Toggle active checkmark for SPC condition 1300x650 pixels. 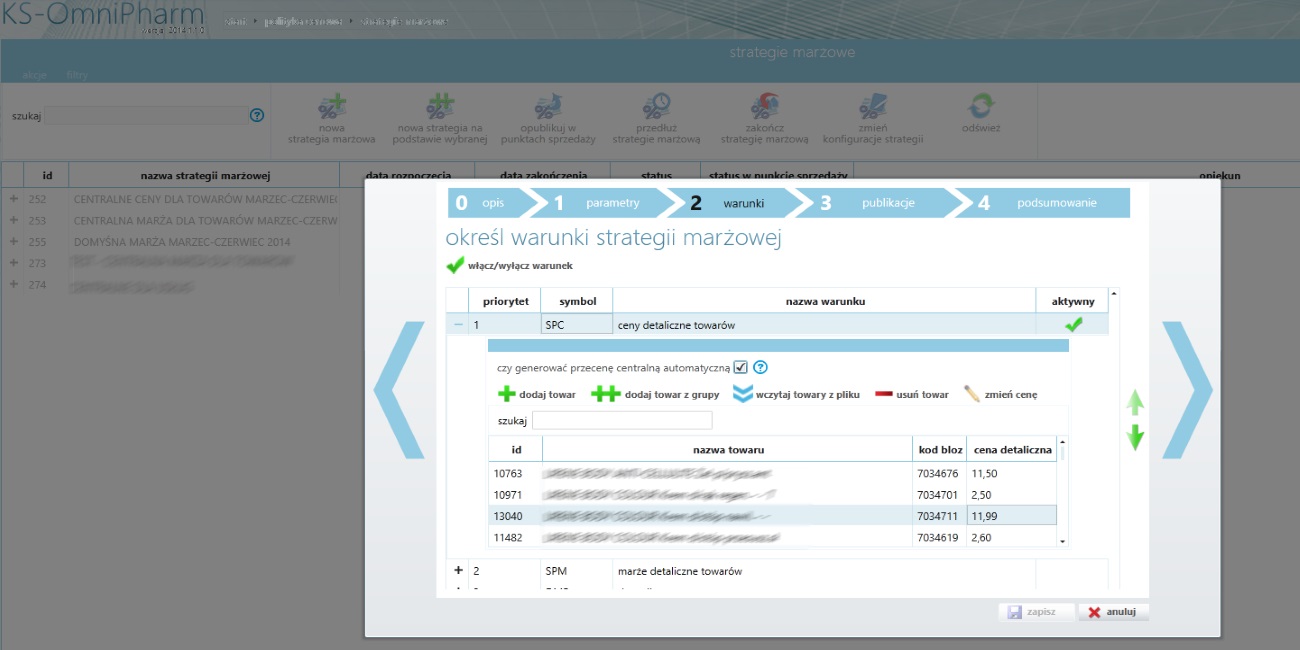[1073, 325]
